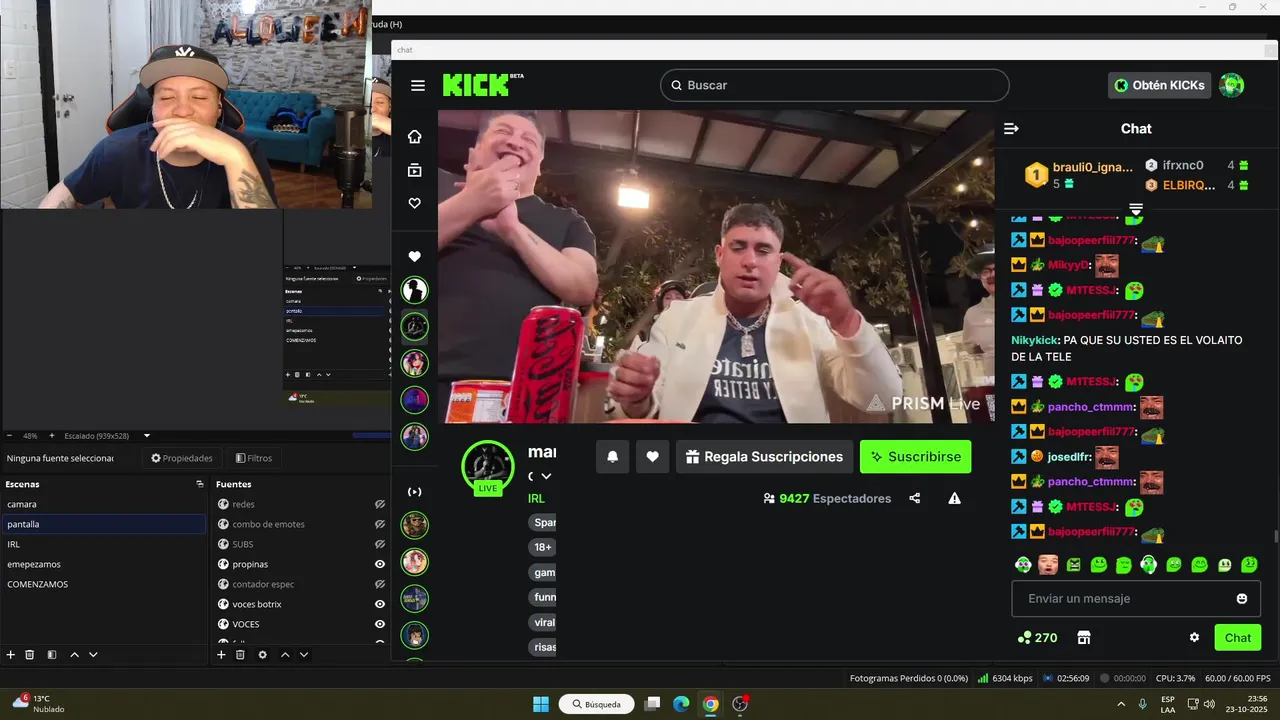Open scene filters icon under Escenas
Viewport: 1280px width, 720px height.
coord(52,655)
